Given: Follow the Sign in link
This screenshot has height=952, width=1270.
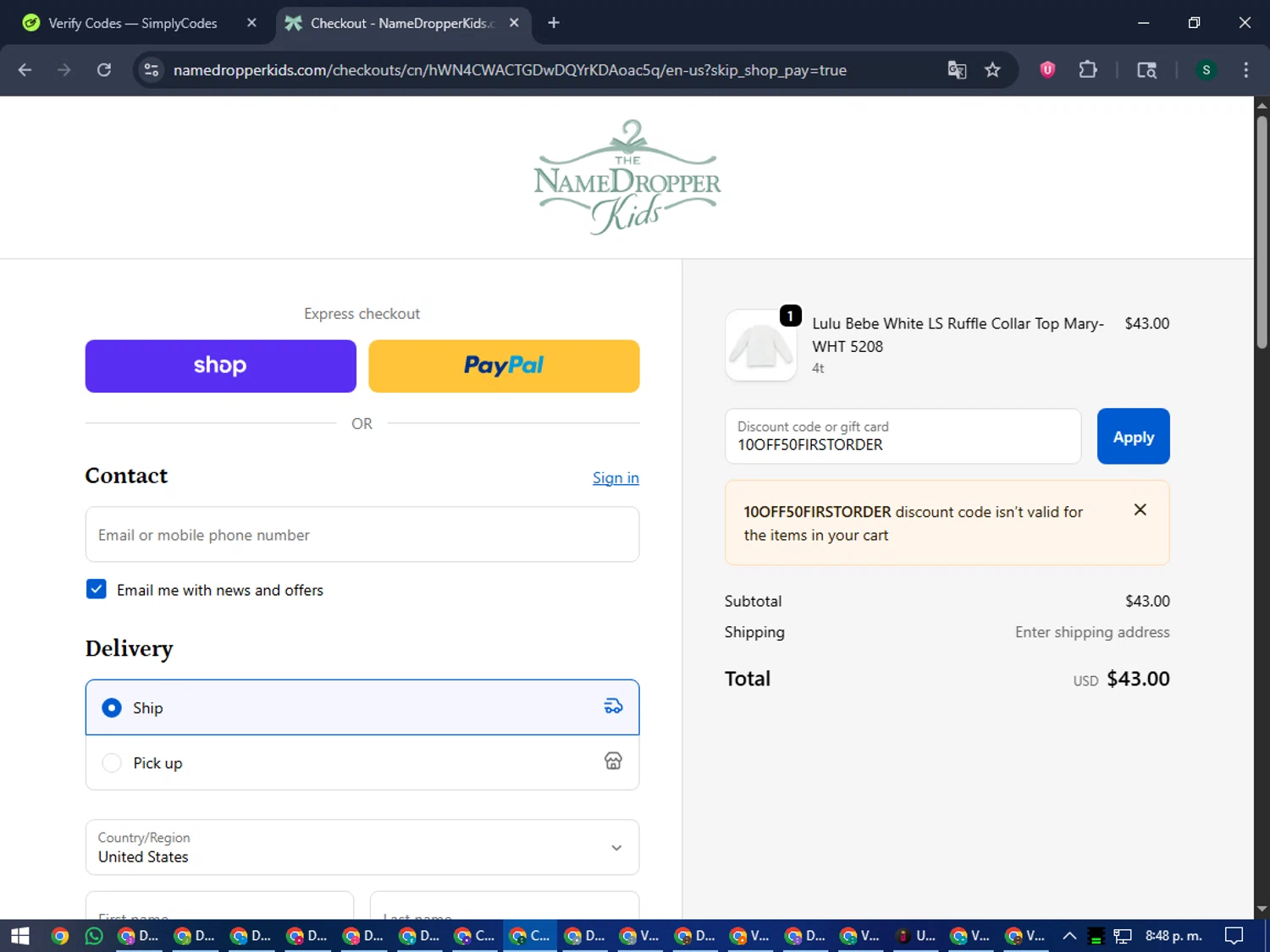Looking at the screenshot, I should (x=616, y=478).
